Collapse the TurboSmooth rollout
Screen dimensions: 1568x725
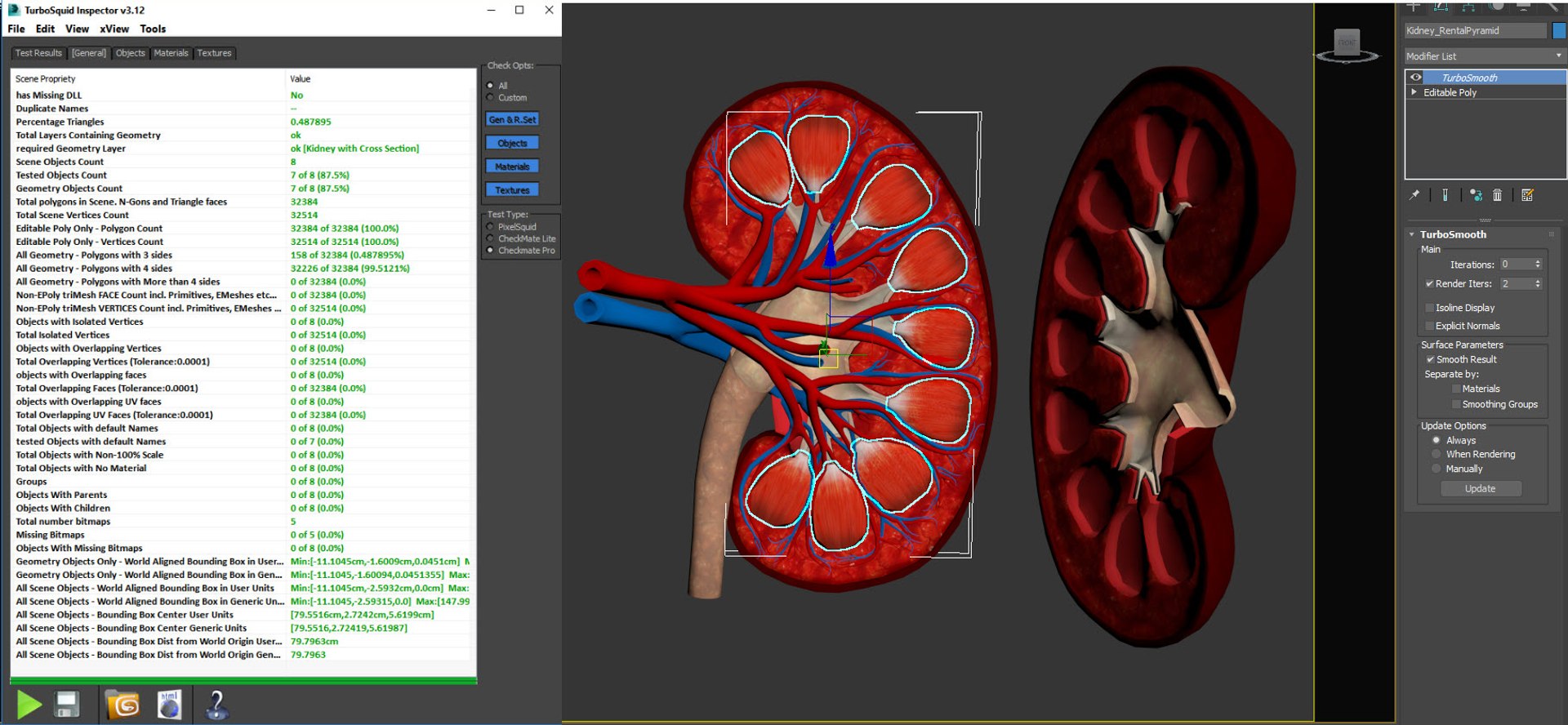(1411, 234)
